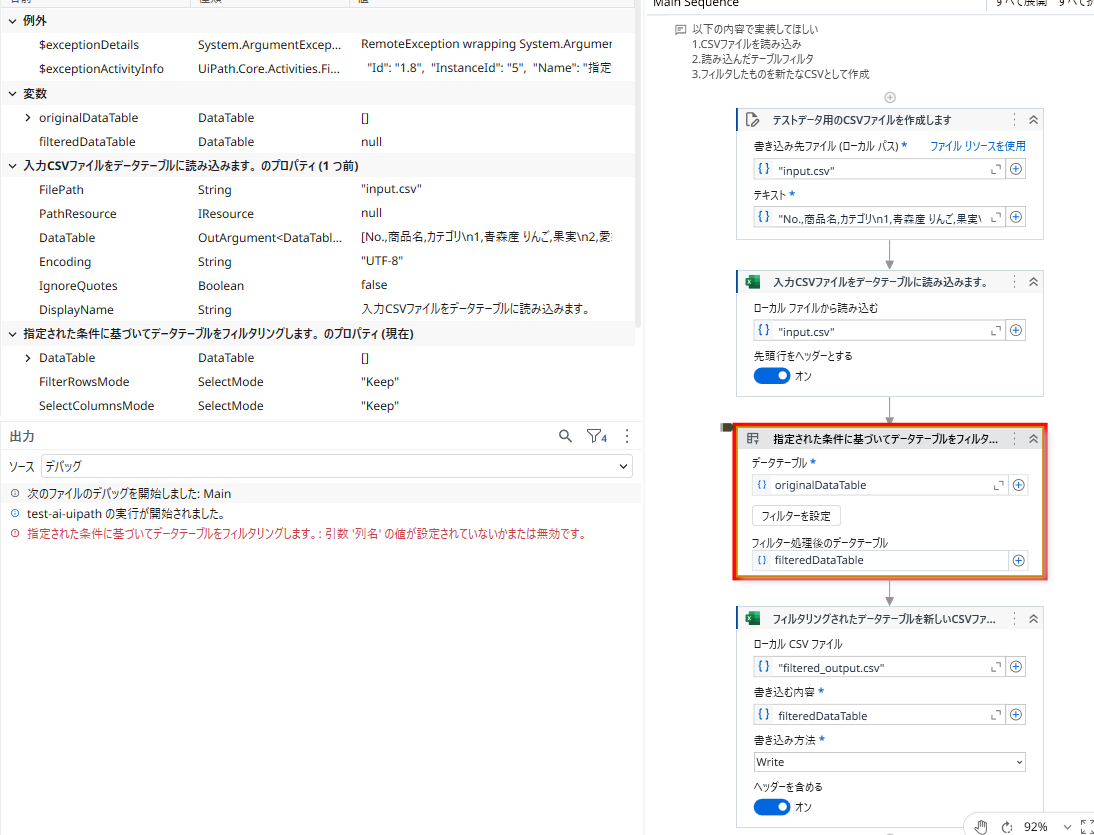Screen dimensions: 1094x835
Task: Click the red 引数 '列名' error log line
Action: pyautogui.click(x=306, y=534)
